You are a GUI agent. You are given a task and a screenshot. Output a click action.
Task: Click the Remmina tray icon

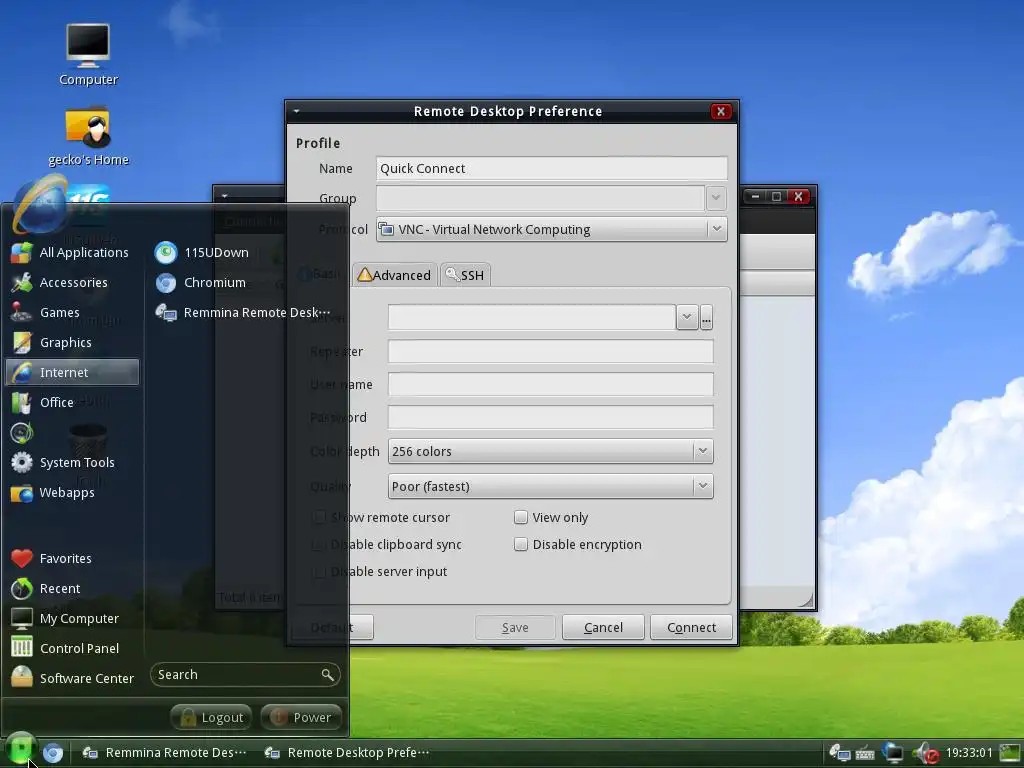840,753
